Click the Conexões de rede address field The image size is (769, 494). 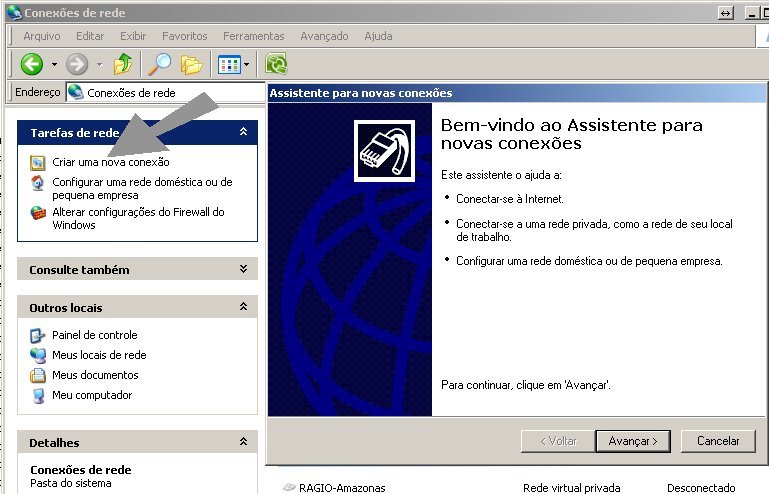(166, 92)
